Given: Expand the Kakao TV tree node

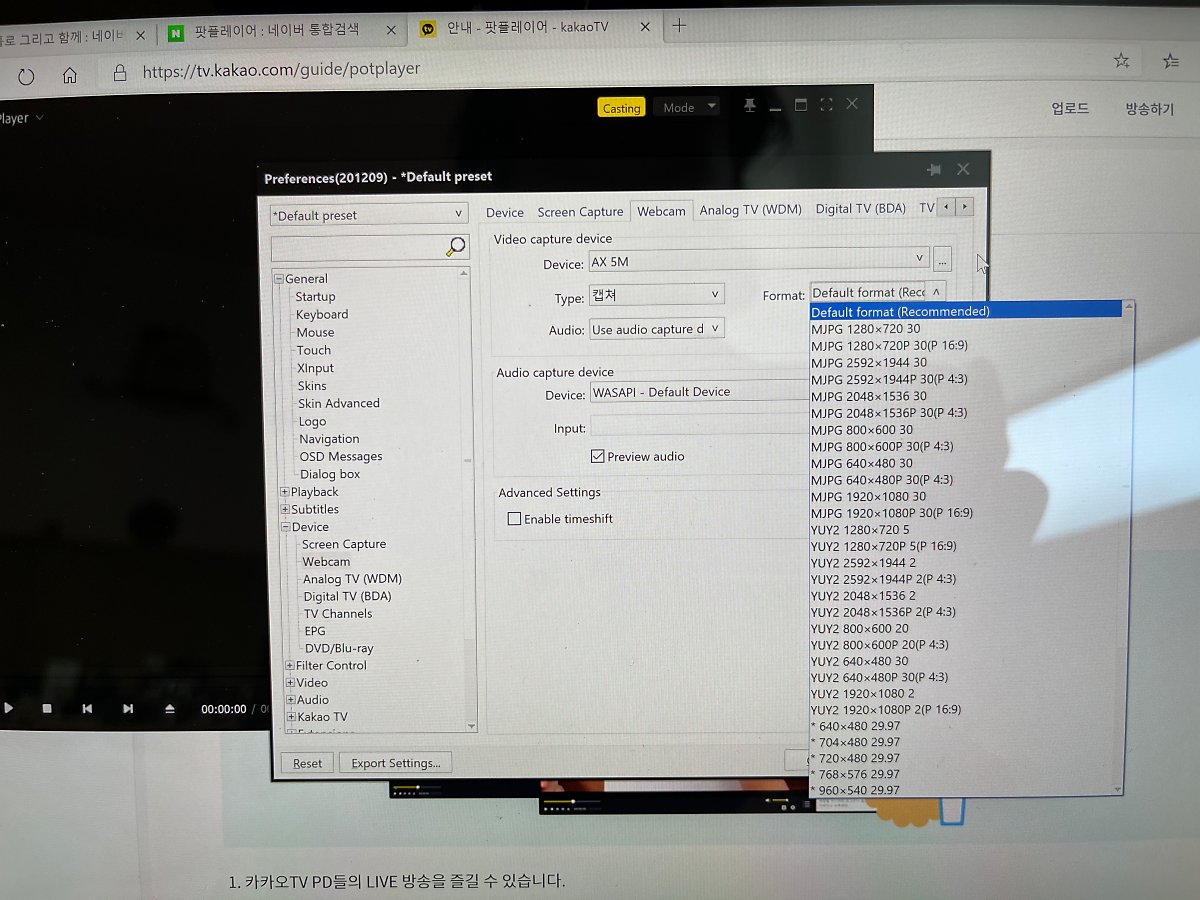Looking at the screenshot, I should coord(291,717).
